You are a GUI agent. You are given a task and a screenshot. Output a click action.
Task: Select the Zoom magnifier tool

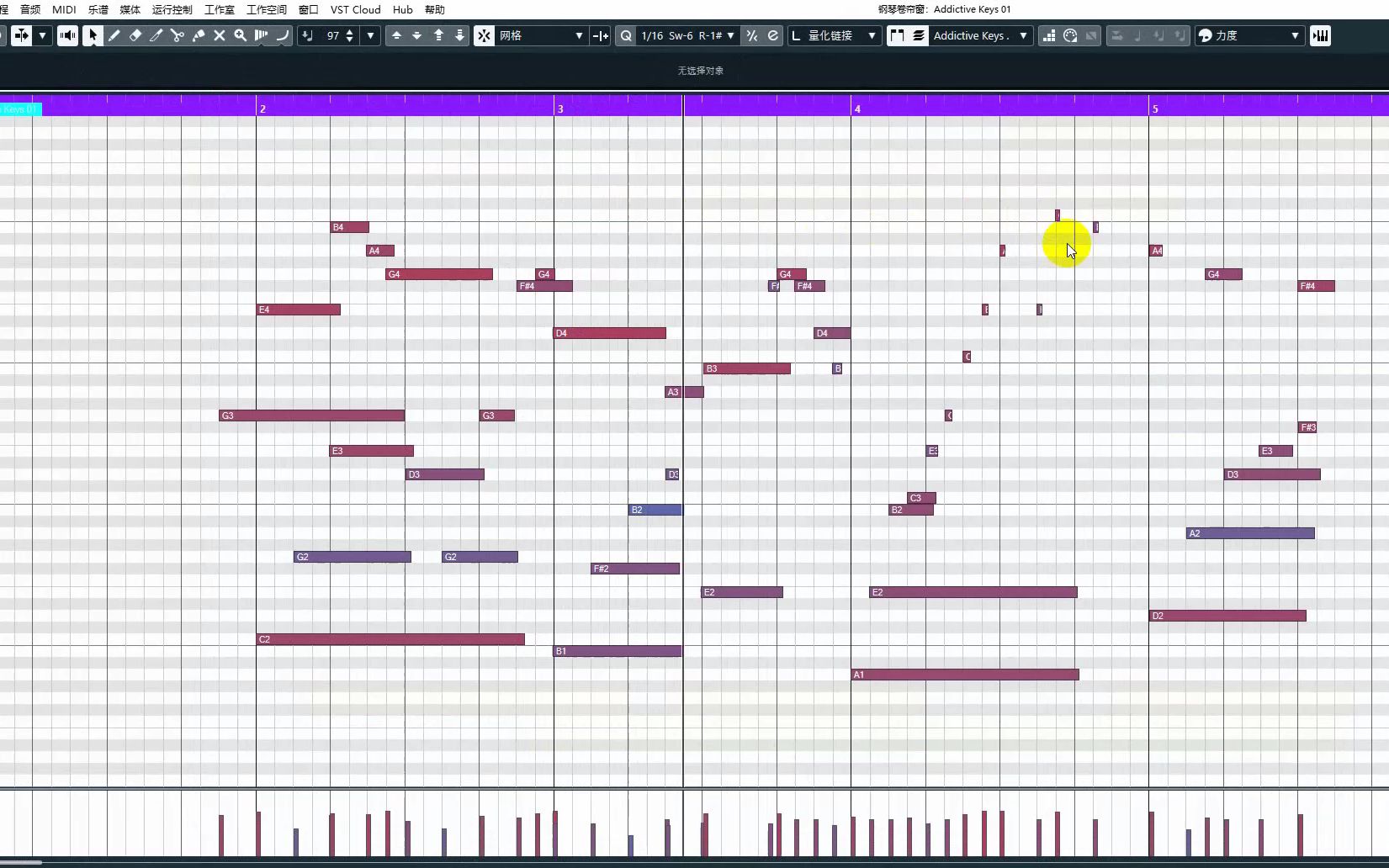click(241, 35)
